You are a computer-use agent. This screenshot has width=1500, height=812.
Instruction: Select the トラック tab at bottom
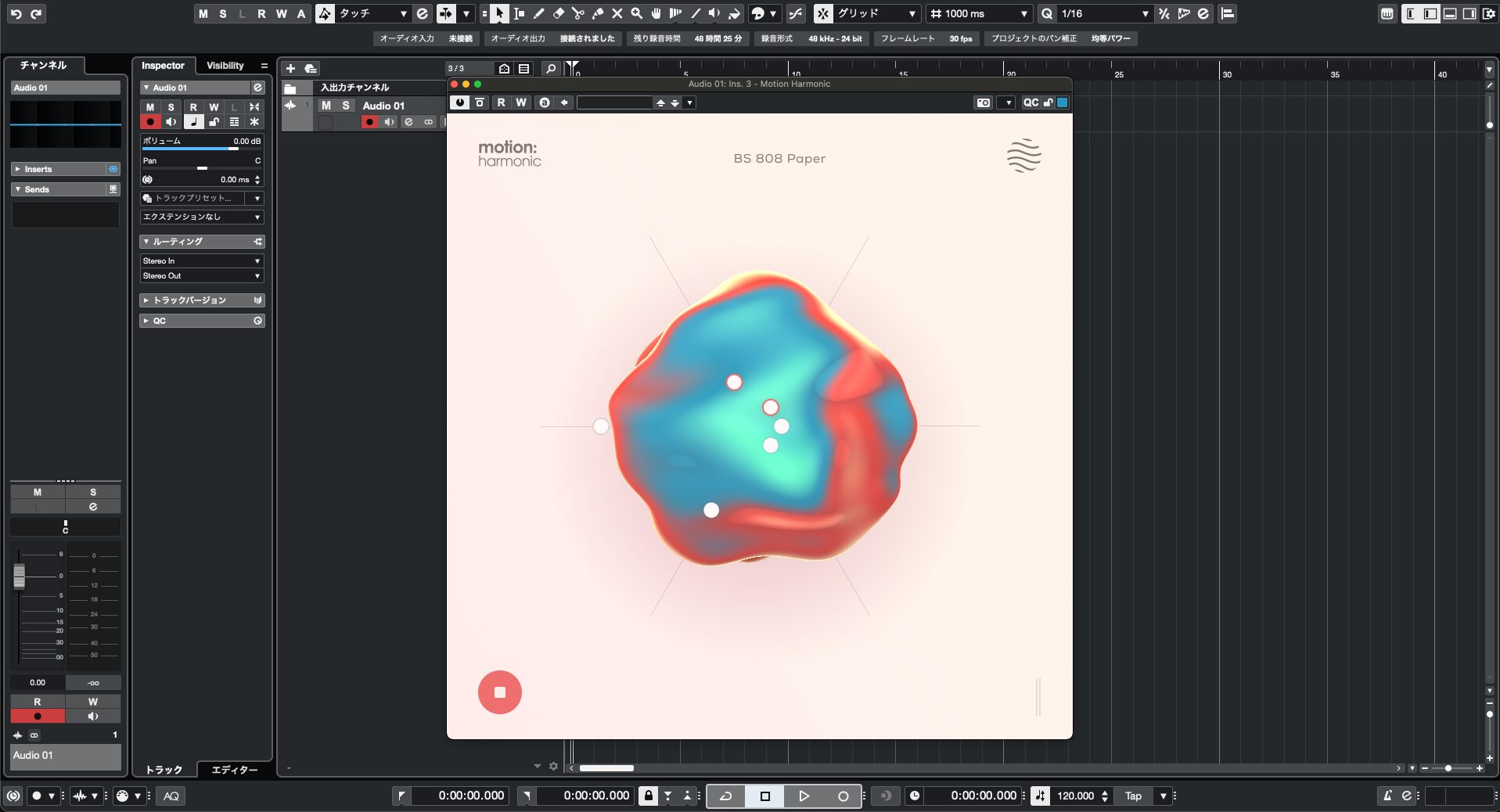(x=164, y=770)
